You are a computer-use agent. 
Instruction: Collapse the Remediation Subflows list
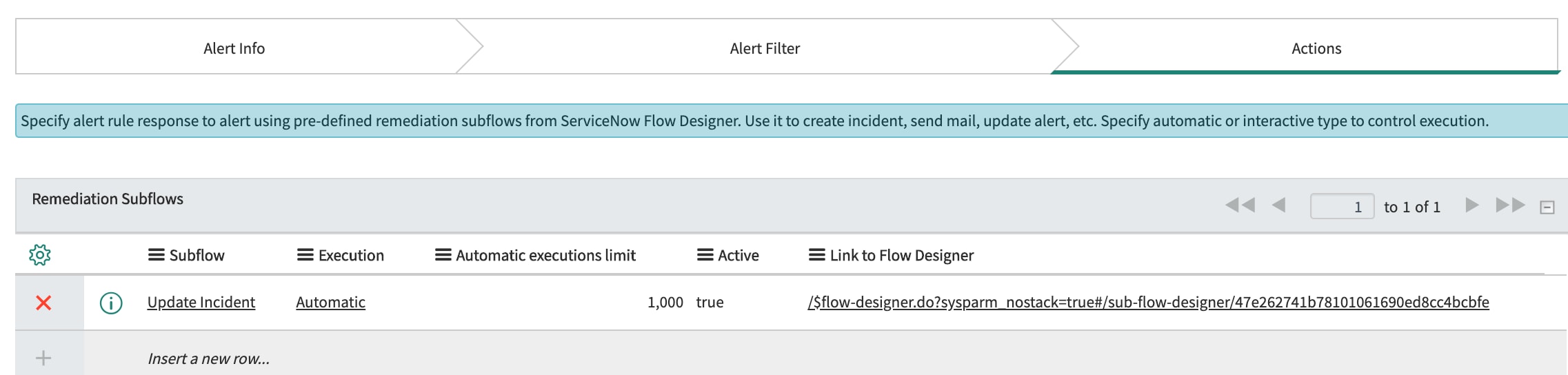pyautogui.click(x=1547, y=207)
